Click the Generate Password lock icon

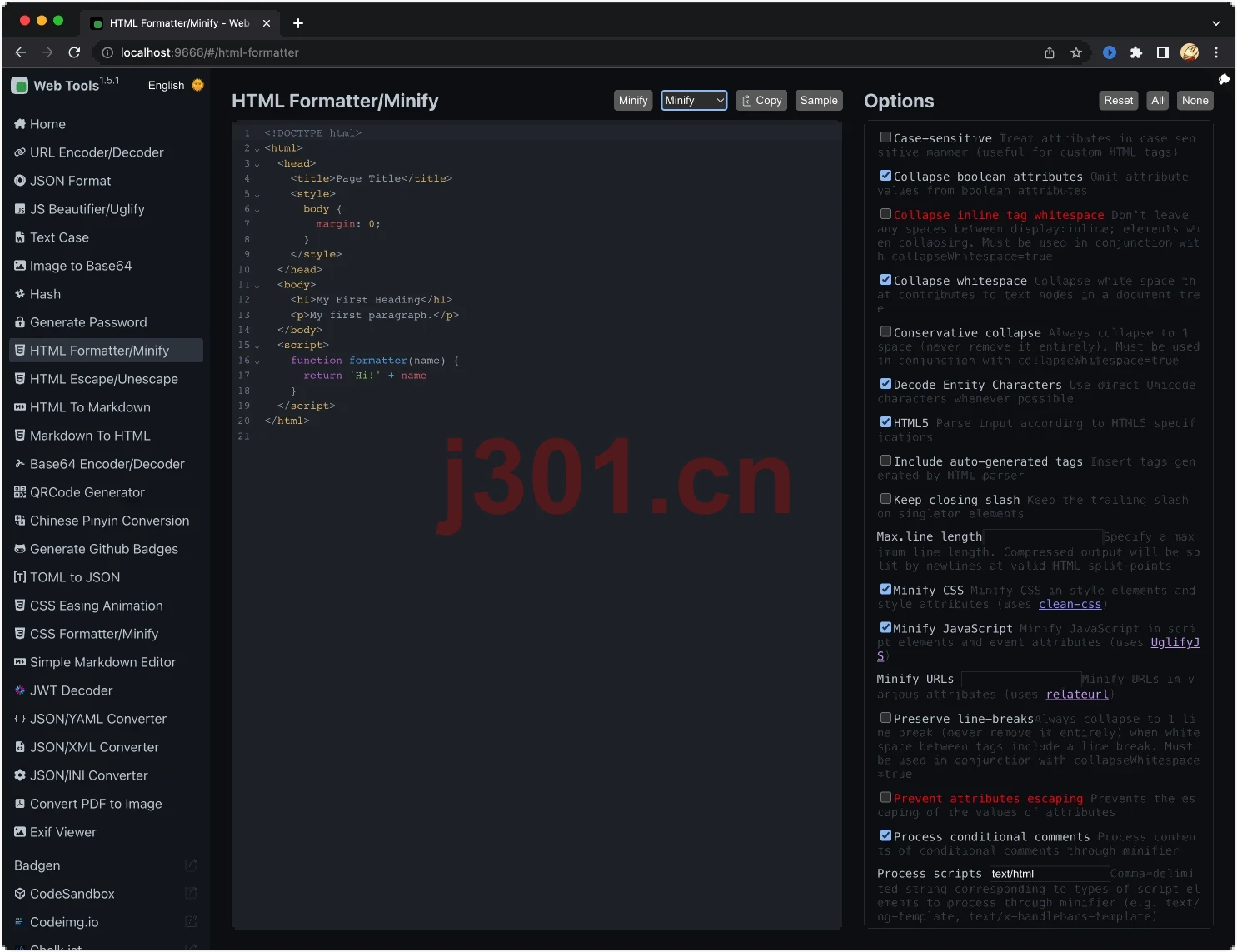point(20,322)
